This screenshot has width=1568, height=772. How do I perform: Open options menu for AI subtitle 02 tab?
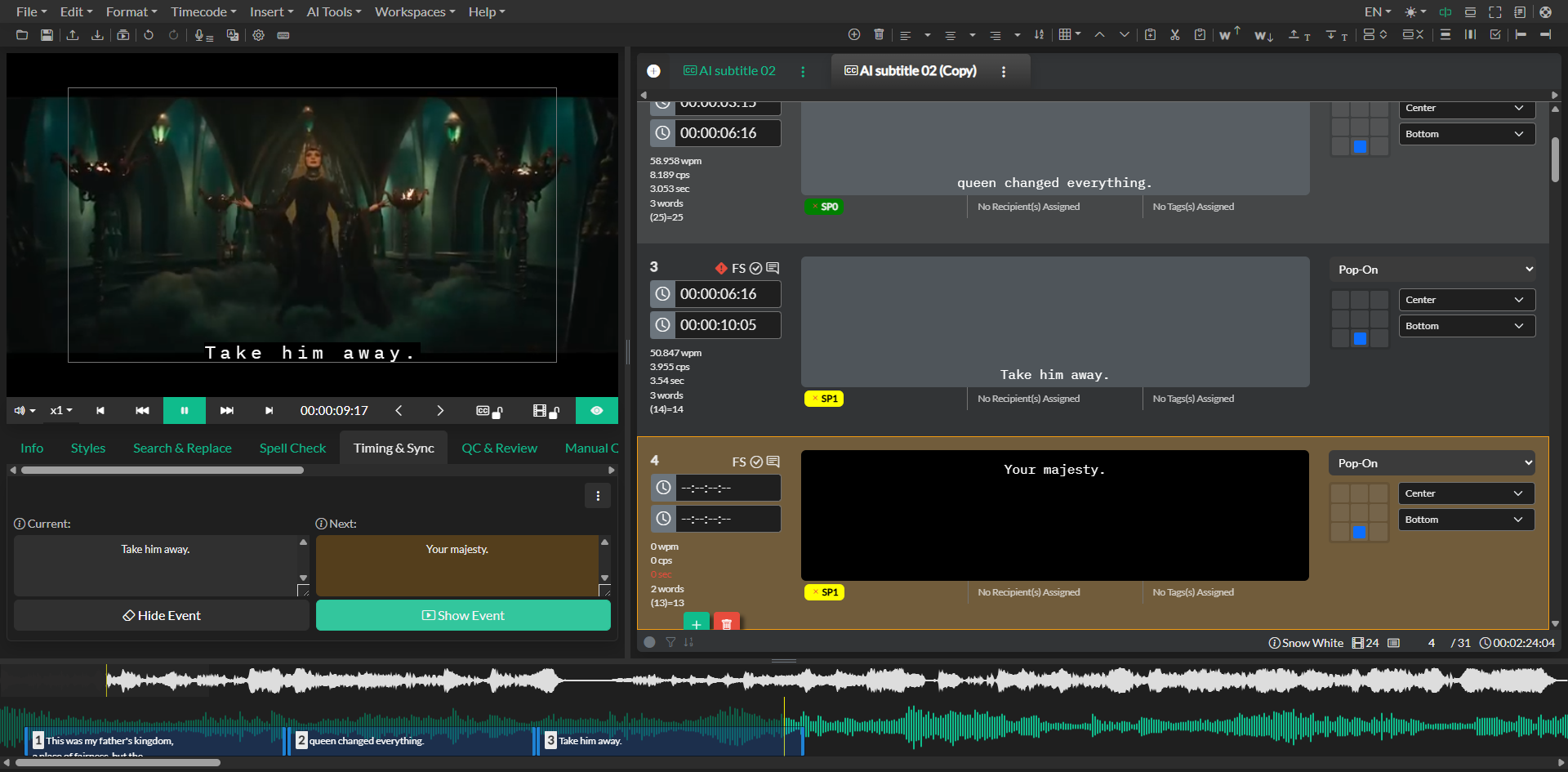click(803, 72)
